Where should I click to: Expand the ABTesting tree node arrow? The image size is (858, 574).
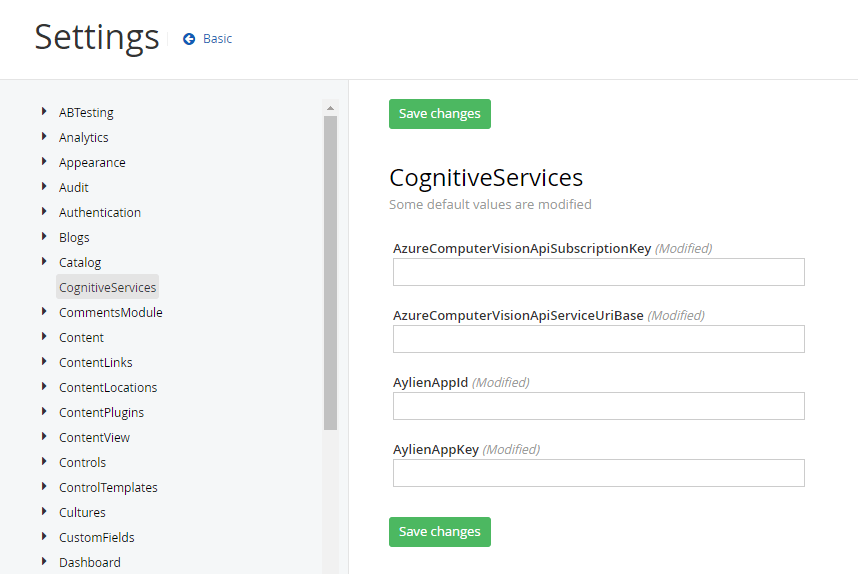click(x=44, y=112)
